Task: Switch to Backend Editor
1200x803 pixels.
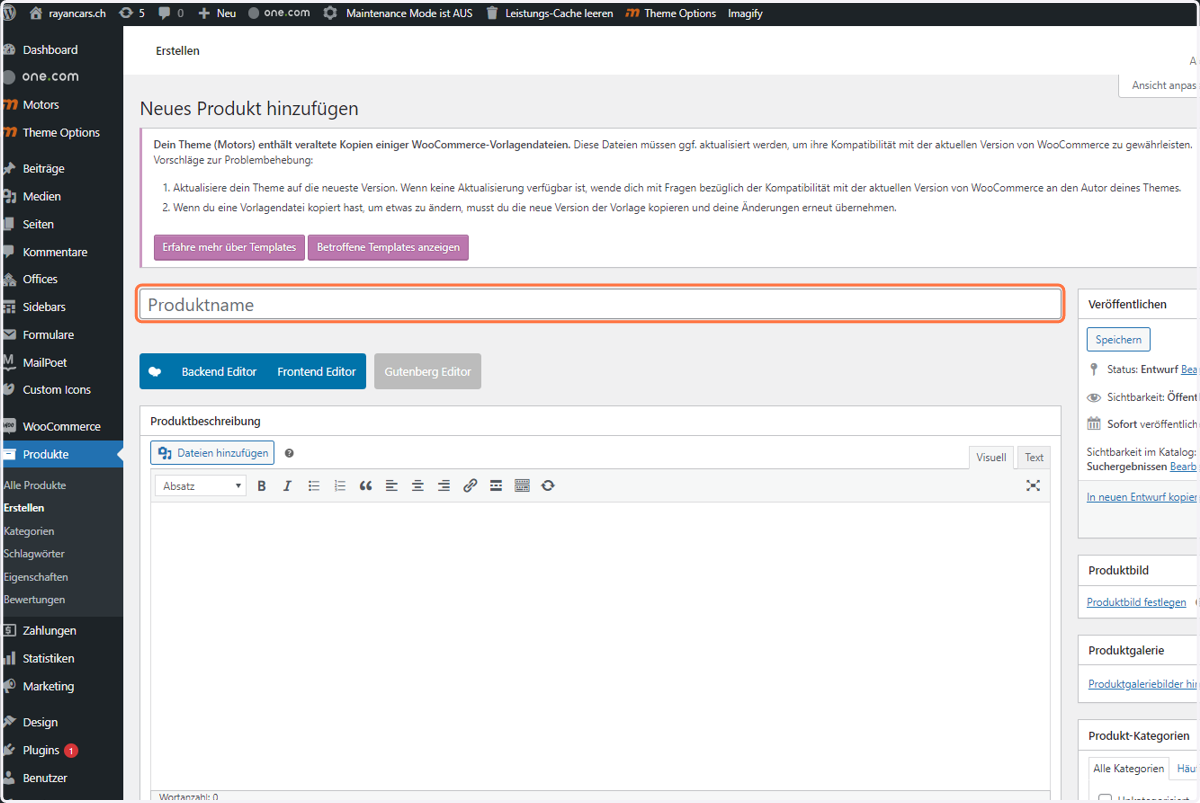Action: pyautogui.click(x=219, y=371)
